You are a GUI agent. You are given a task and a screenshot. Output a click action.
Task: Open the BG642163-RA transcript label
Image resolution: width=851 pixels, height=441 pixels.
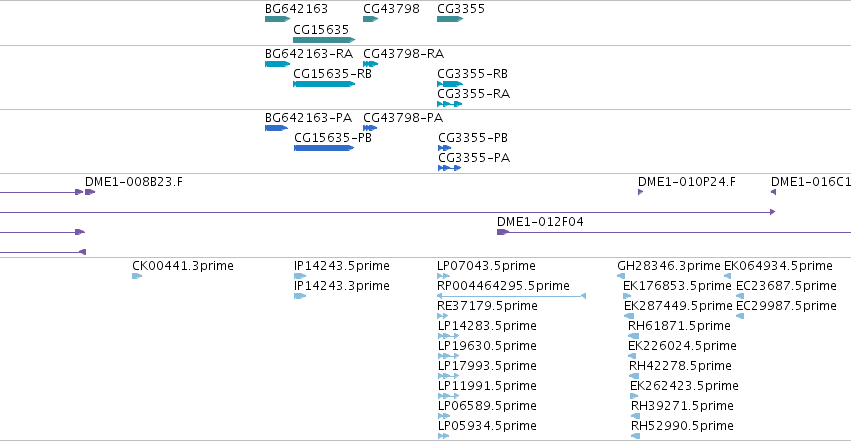coord(309,54)
